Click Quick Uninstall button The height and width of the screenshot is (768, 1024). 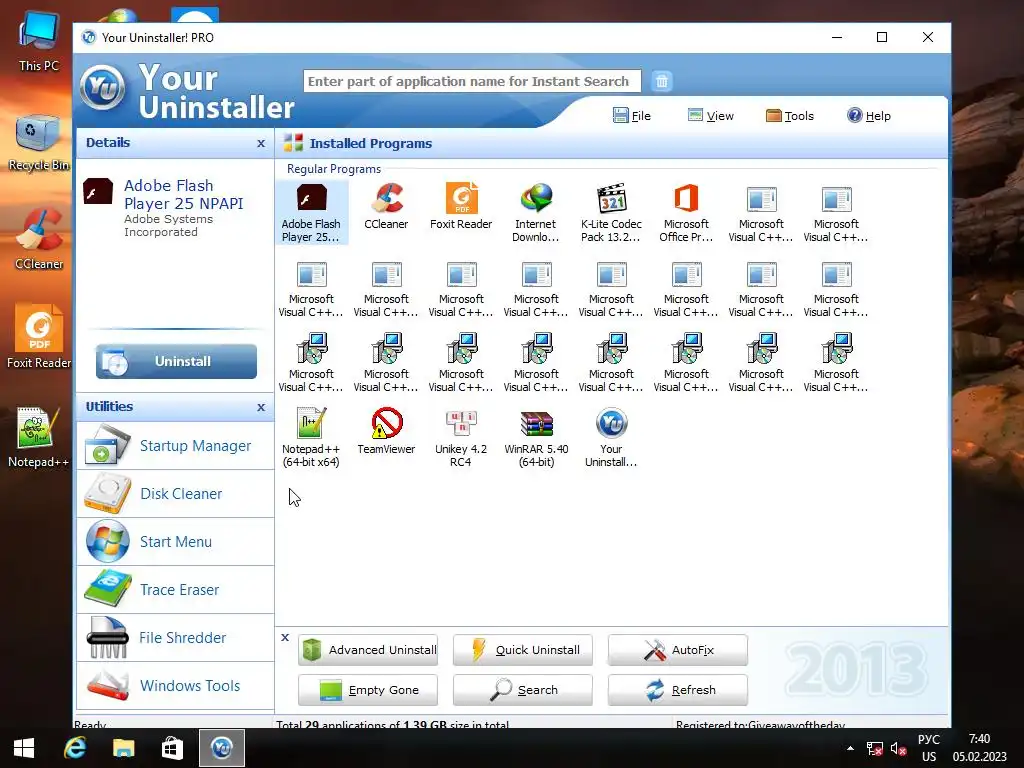pos(522,650)
